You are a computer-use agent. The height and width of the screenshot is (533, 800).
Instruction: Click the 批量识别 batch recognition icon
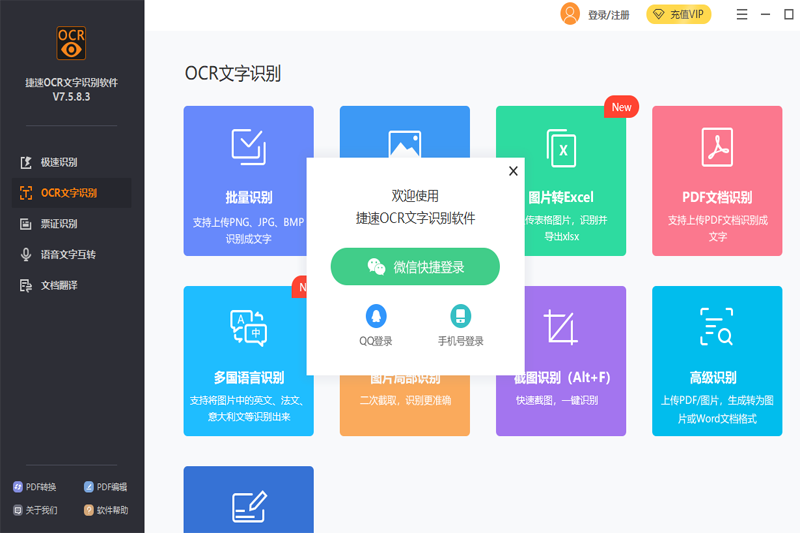(248, 146)
